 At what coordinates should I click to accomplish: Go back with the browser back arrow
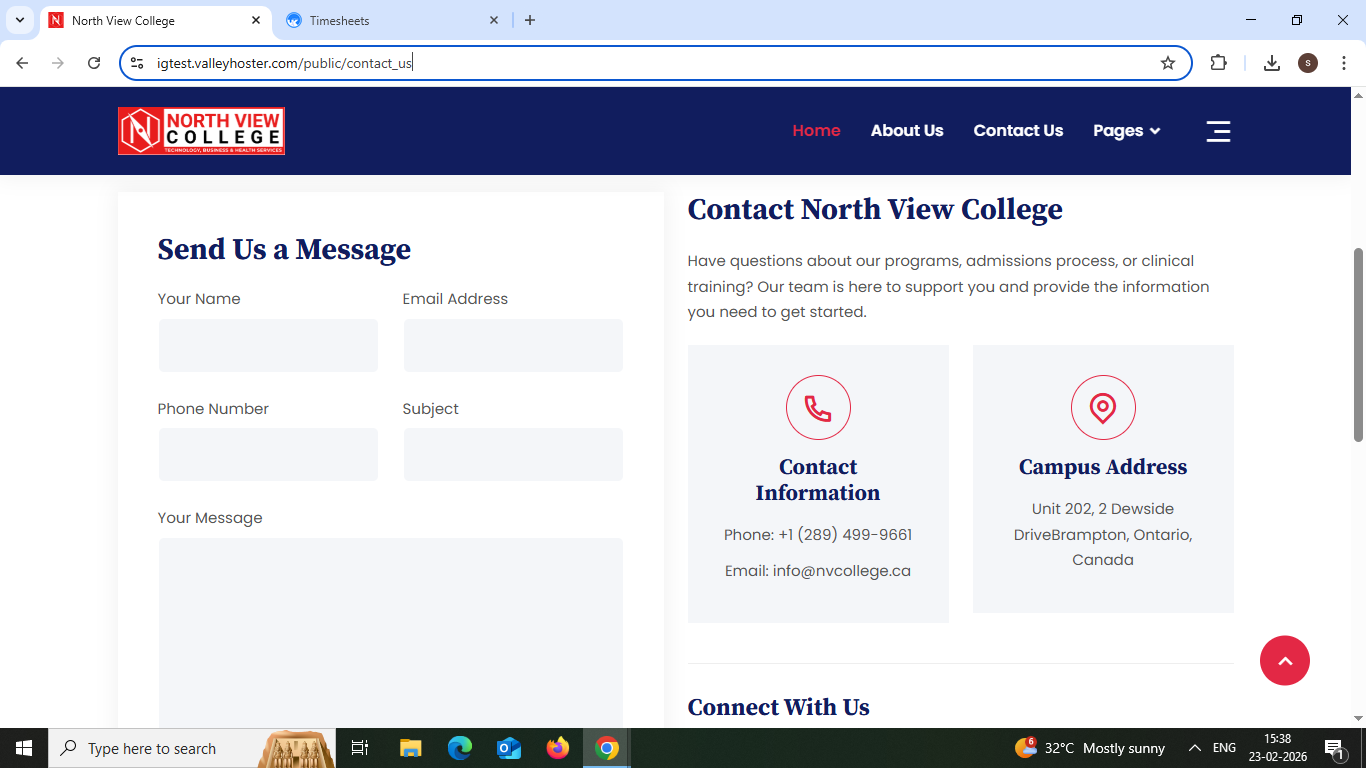pyautogui.click(x=22, y=63)
